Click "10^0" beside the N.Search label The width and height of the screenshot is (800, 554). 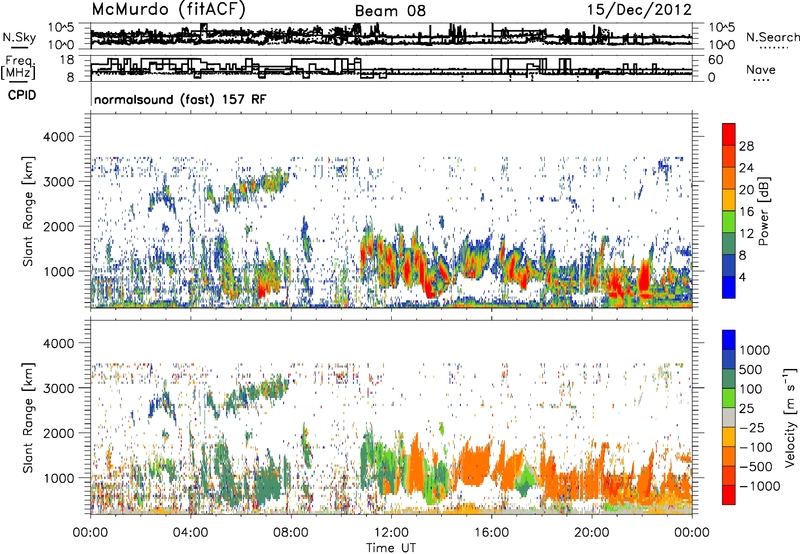pyautogui.click(x=722, y=45)
